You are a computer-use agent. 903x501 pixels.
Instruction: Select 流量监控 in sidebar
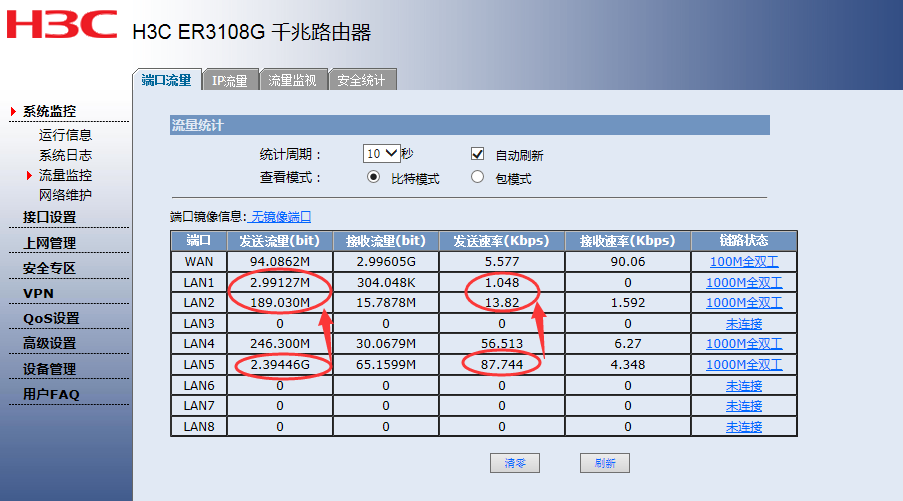point(65,175)
